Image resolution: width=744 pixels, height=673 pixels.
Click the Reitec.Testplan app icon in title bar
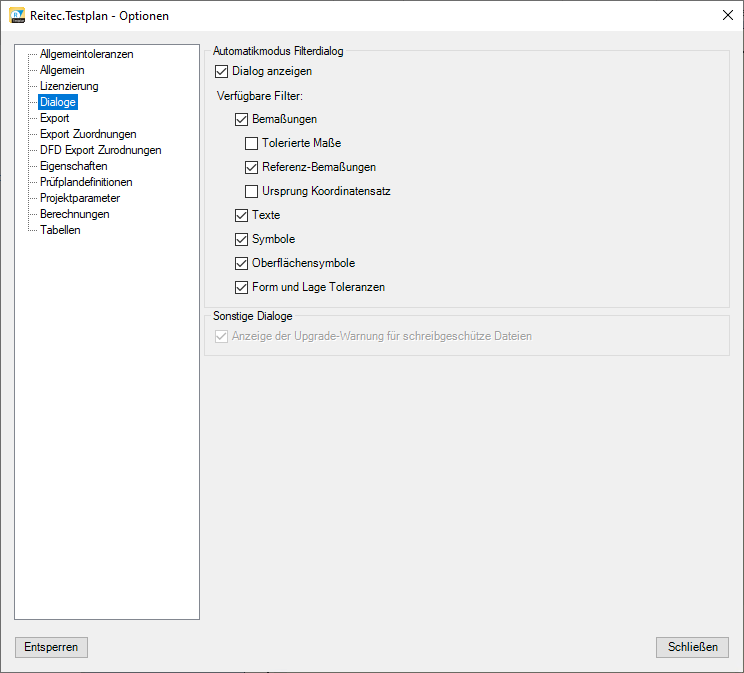(x=17, y=15)
